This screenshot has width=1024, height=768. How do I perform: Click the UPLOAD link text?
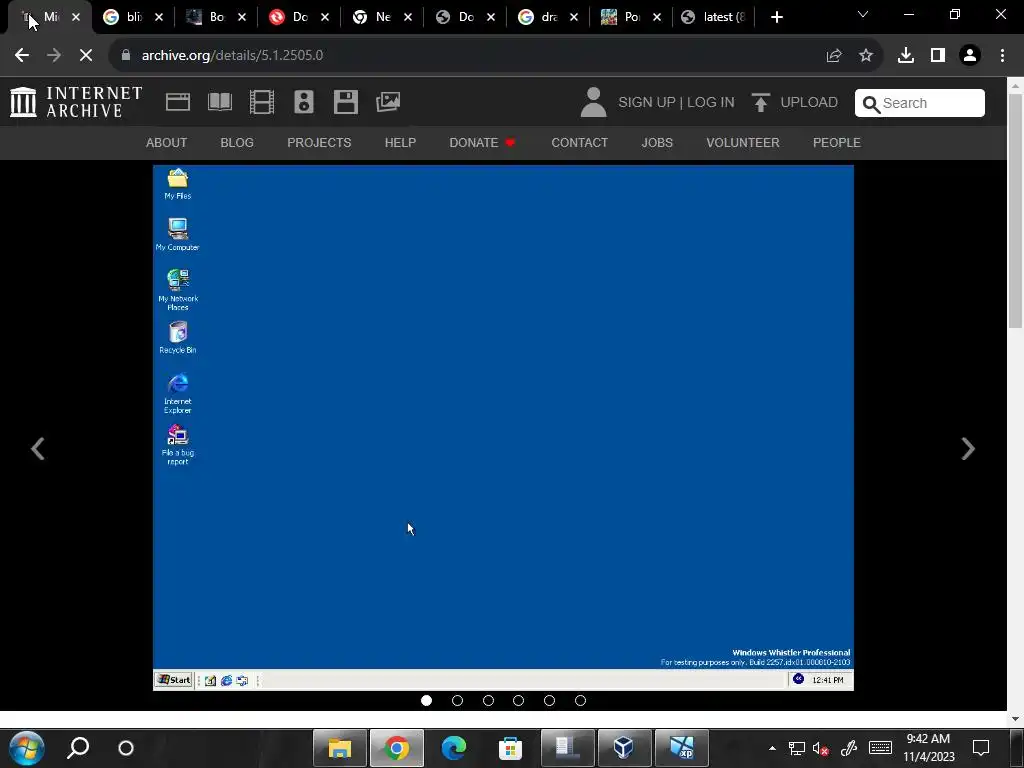click(x=808, y=103)
